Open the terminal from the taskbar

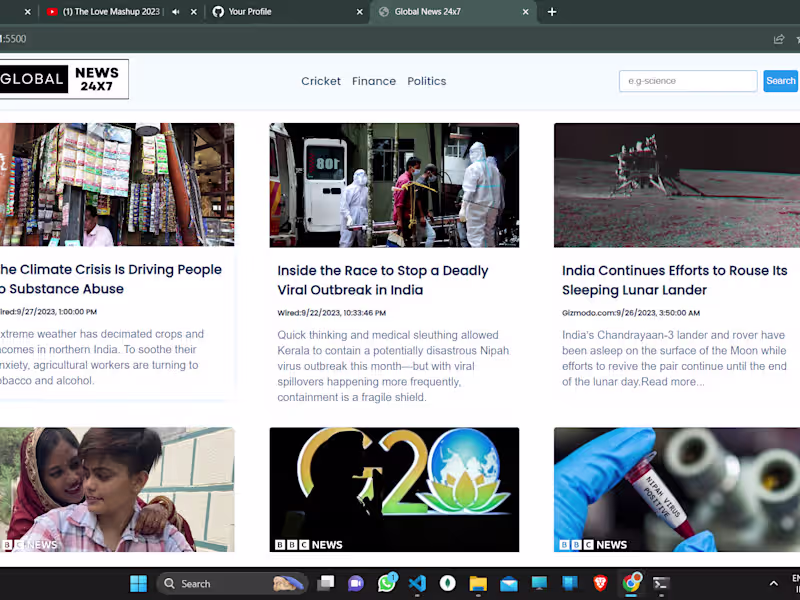661,583
